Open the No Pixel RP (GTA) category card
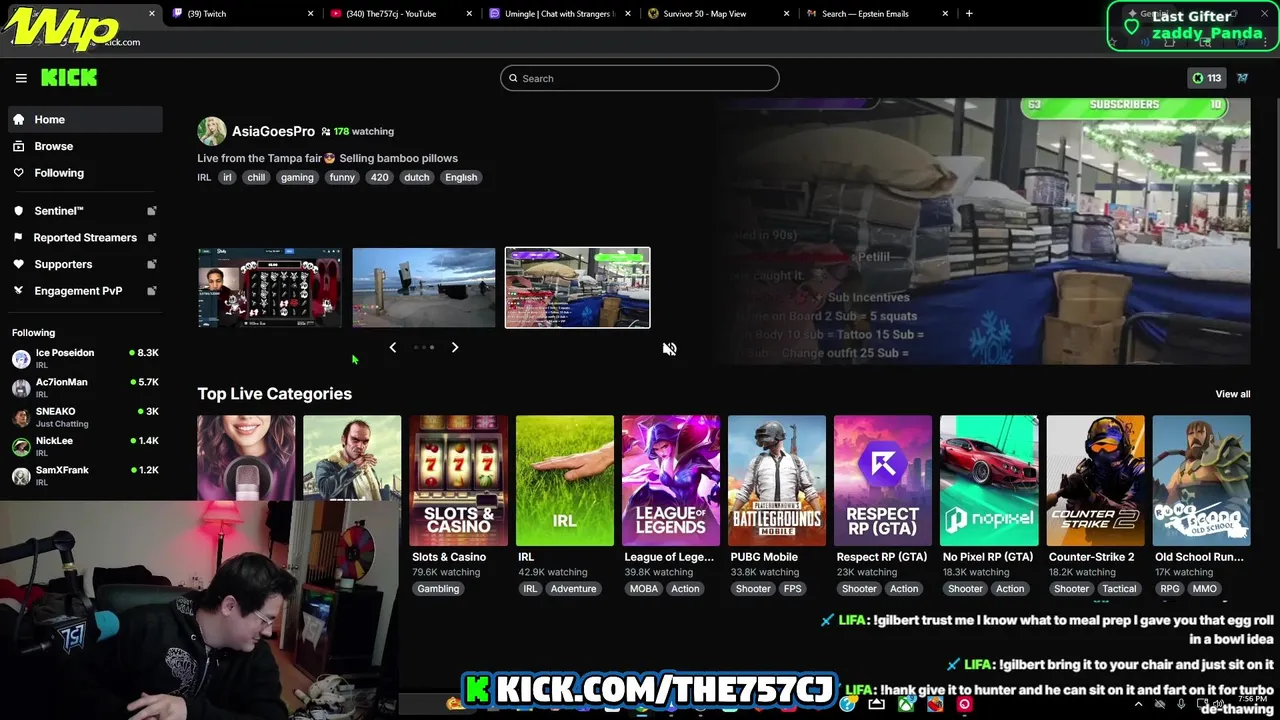 point(989,481)
